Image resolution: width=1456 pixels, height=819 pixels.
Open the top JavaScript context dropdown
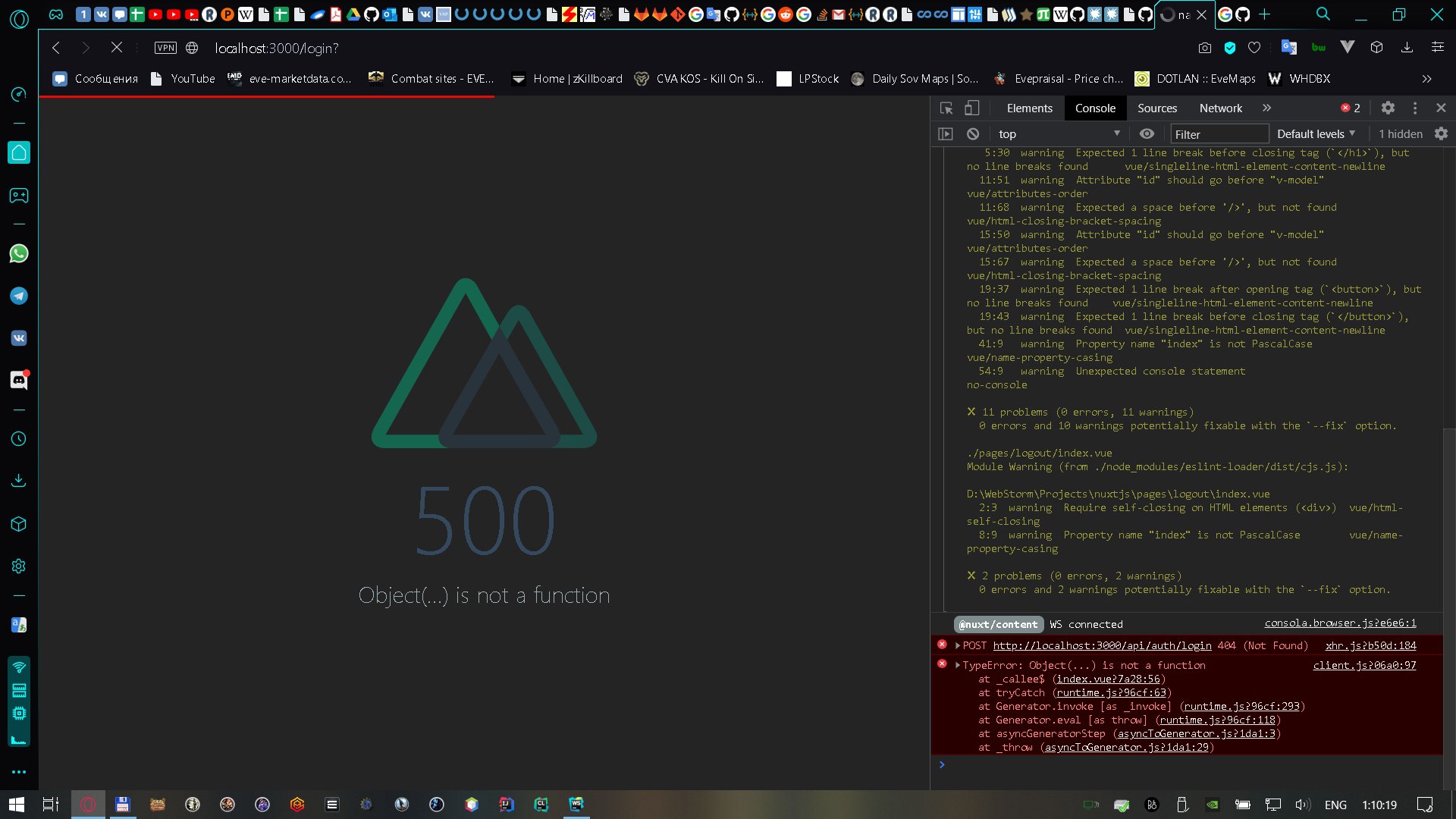click(1059, 134)
